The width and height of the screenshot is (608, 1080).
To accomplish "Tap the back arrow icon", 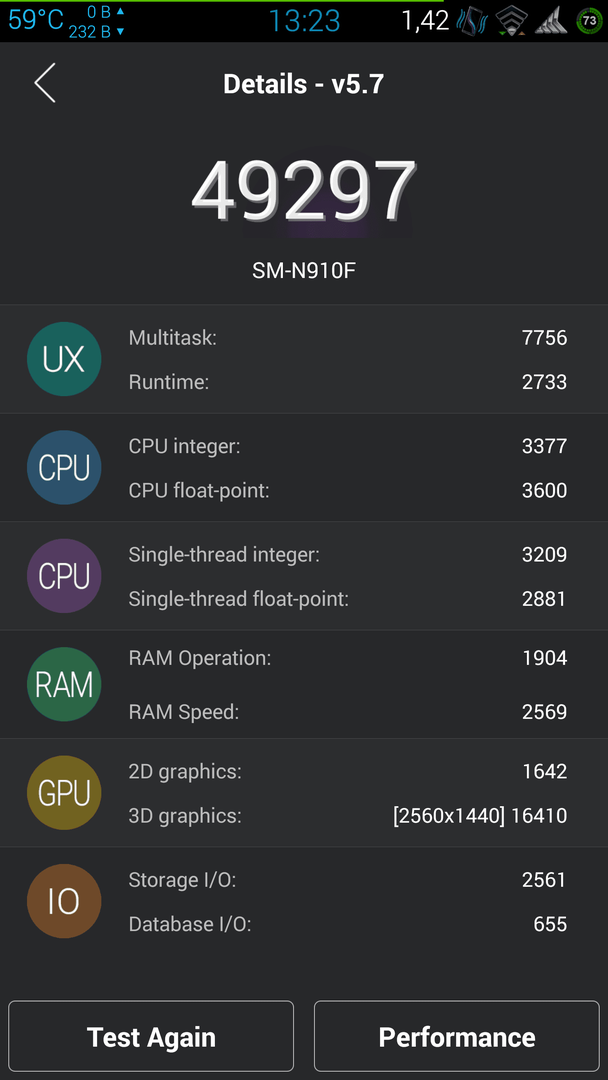I will pyautogui.click(x=45, y=83).
